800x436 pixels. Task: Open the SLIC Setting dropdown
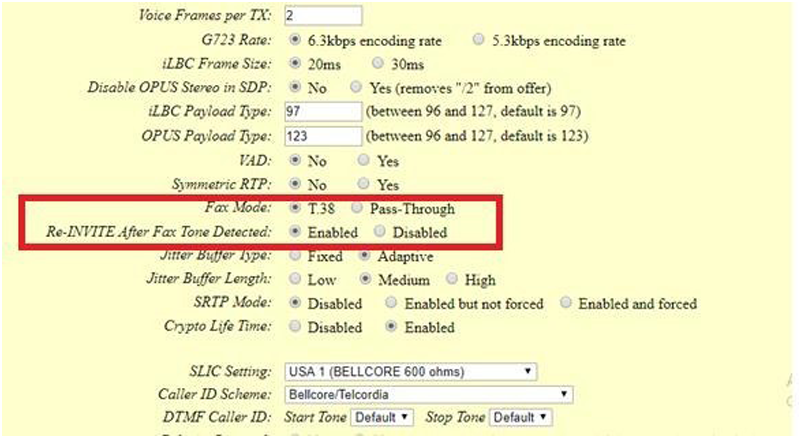[410, 372]
